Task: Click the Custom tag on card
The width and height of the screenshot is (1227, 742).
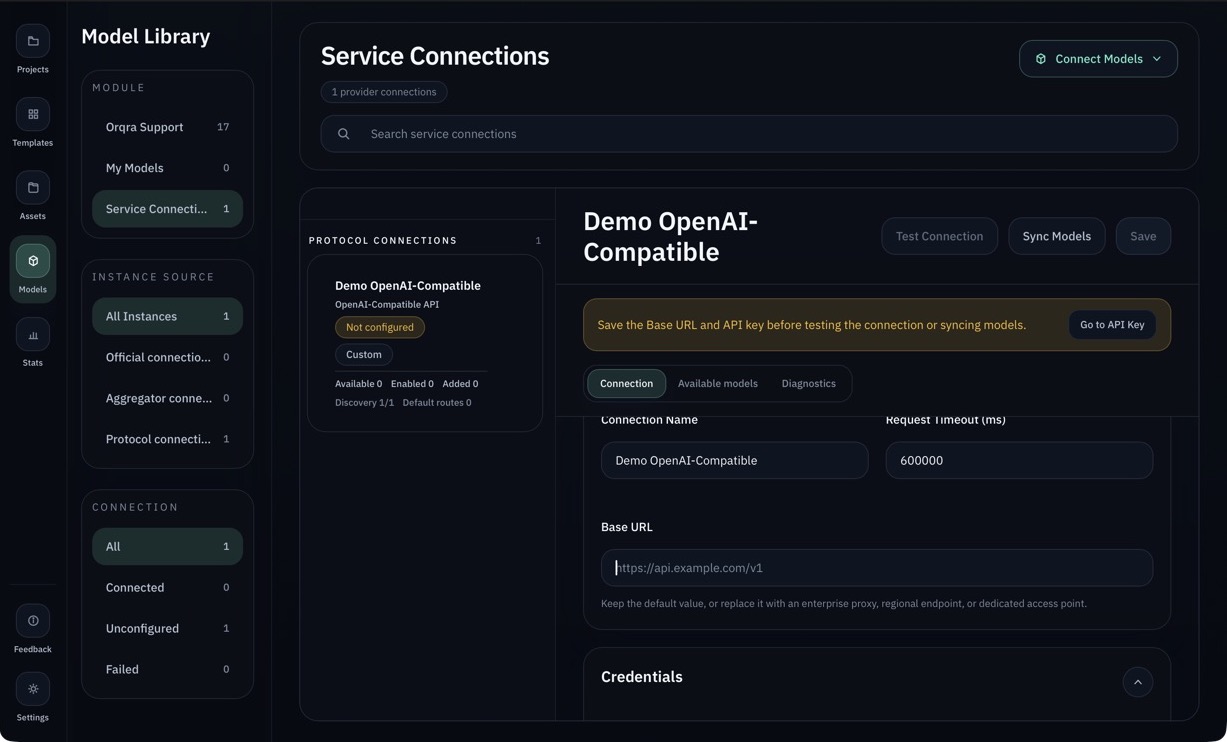Action: point(364,354)
